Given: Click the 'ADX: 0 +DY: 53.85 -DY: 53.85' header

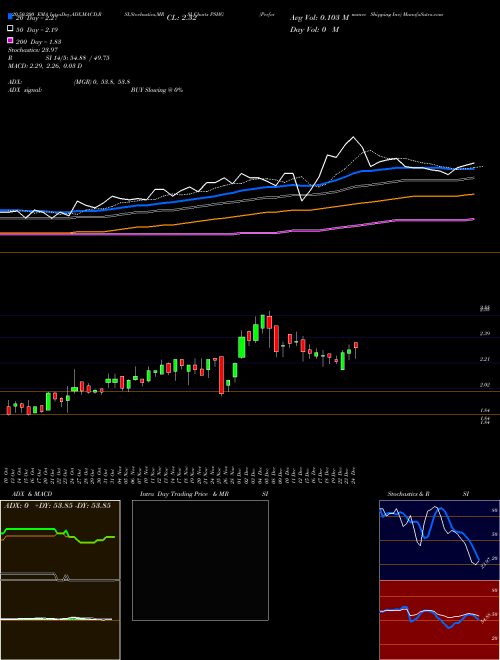Looking at the screenshot, I should tap(57, 505).
